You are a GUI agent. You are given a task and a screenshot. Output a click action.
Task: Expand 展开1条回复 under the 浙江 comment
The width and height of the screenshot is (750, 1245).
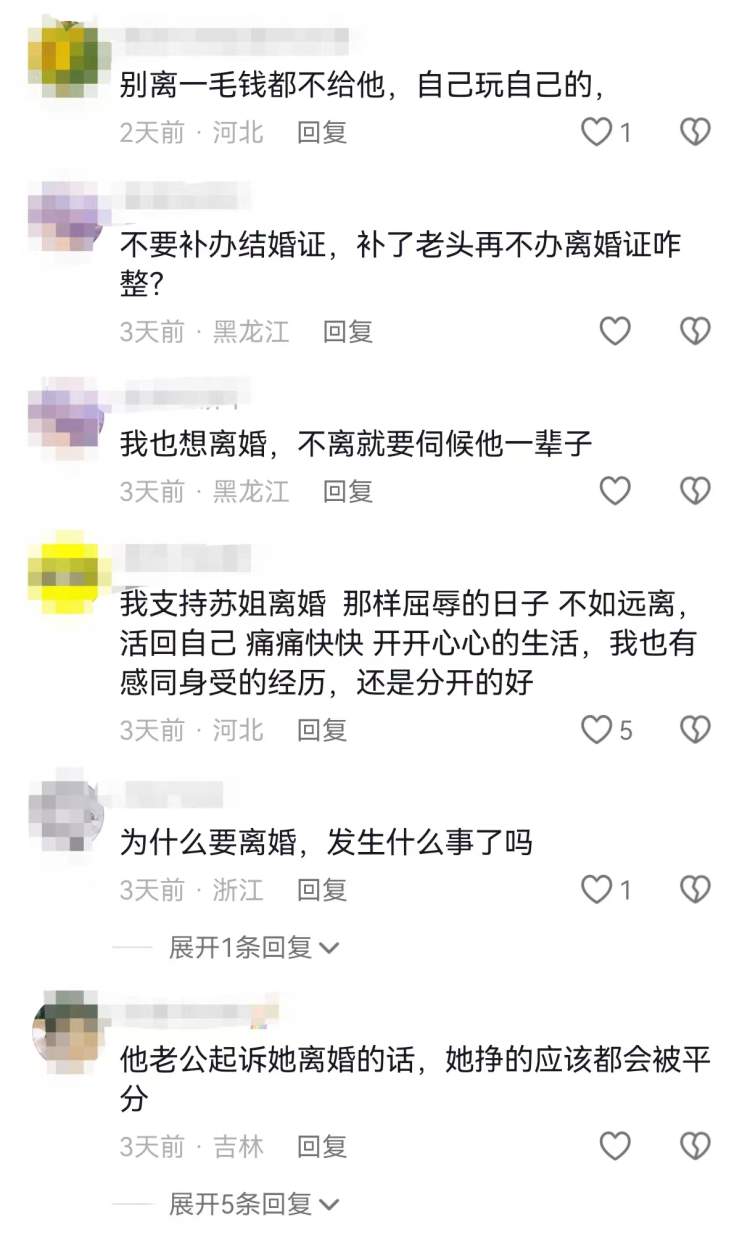pyautogui.click(x=254, y=947)
